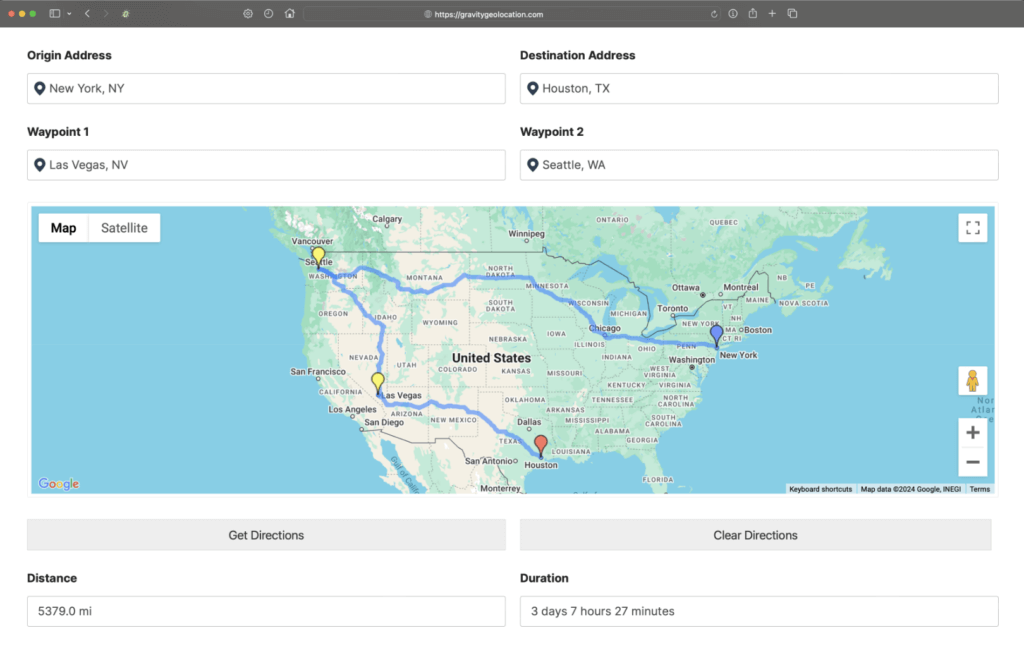Switch to the Map view tab
The image size is (1024, 647).
coord(63,227)
